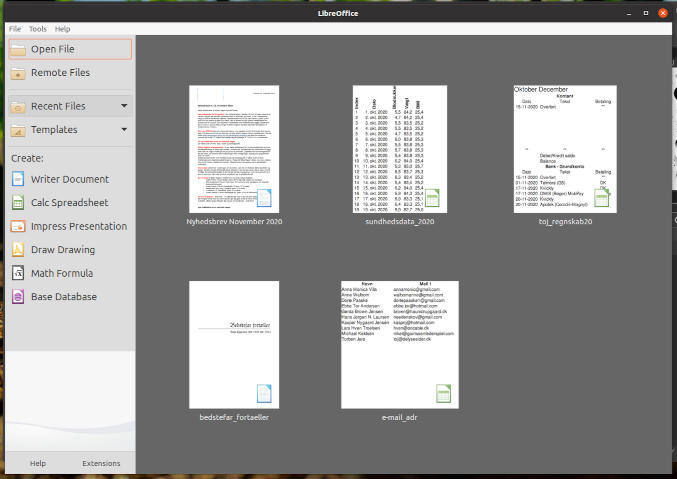677x479 pixels.
Task: Minimize the LibreOffice window
Action: pos(629,13)
